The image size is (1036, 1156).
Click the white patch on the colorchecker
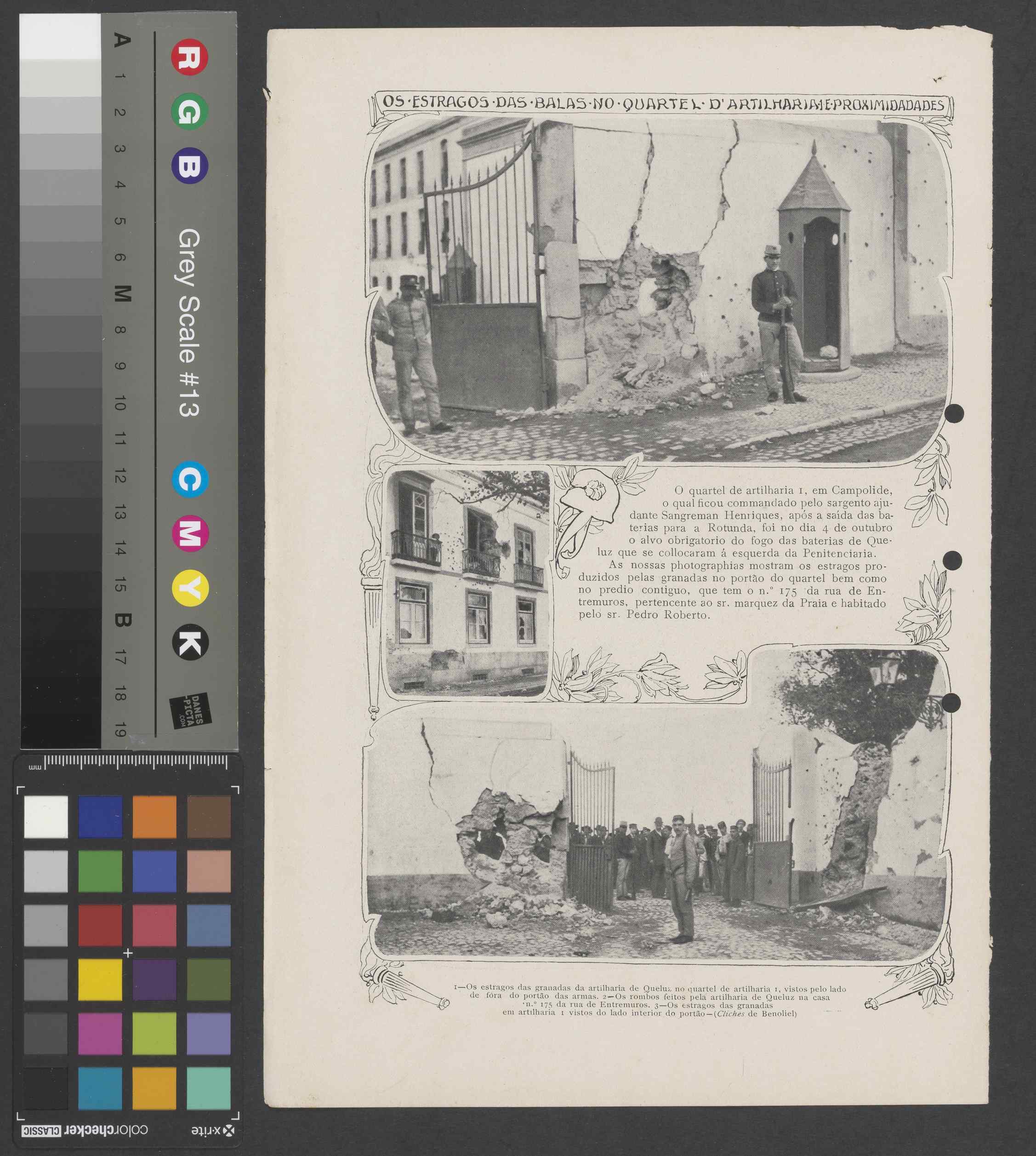46,817
